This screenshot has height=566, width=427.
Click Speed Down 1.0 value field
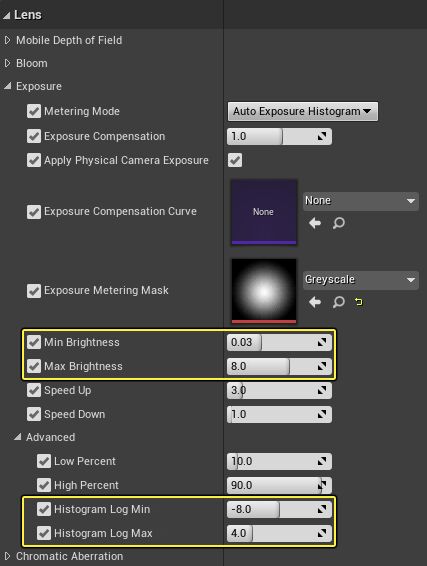[279, 414]
